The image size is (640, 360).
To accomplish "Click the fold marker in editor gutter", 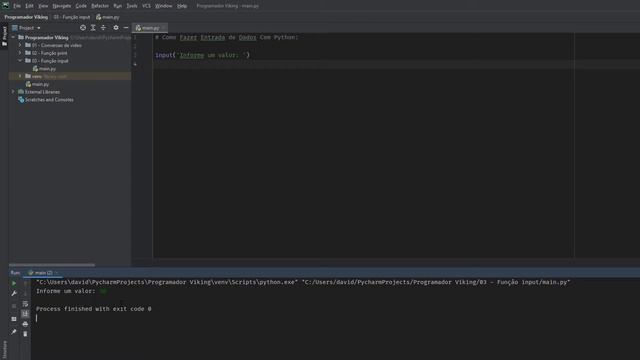I will (x=135, y=64).
